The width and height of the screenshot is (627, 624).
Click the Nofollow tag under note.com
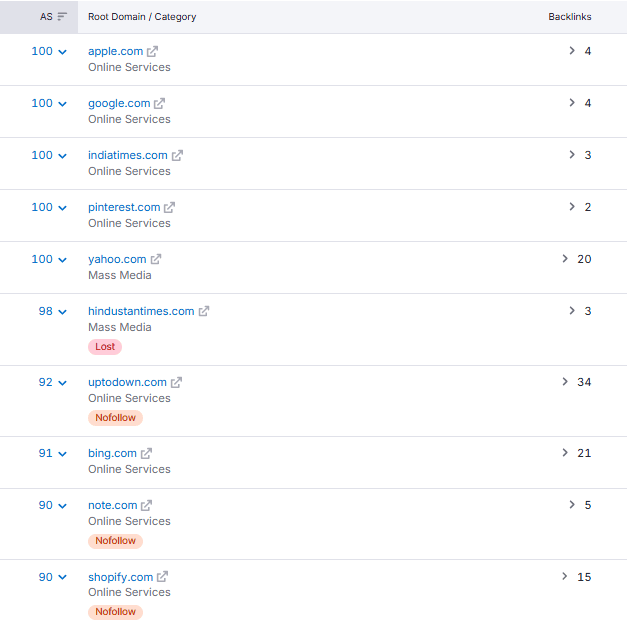(116, 541)
